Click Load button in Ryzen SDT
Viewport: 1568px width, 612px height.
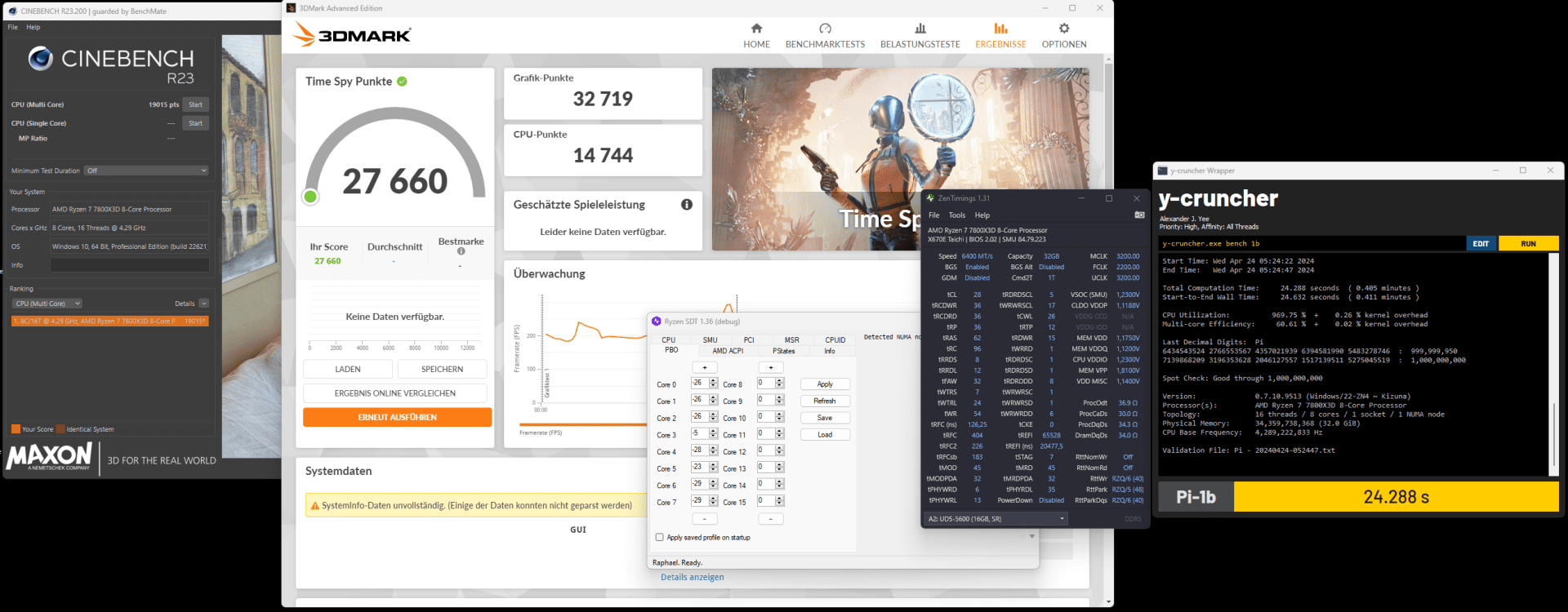(x=825, y=435)
